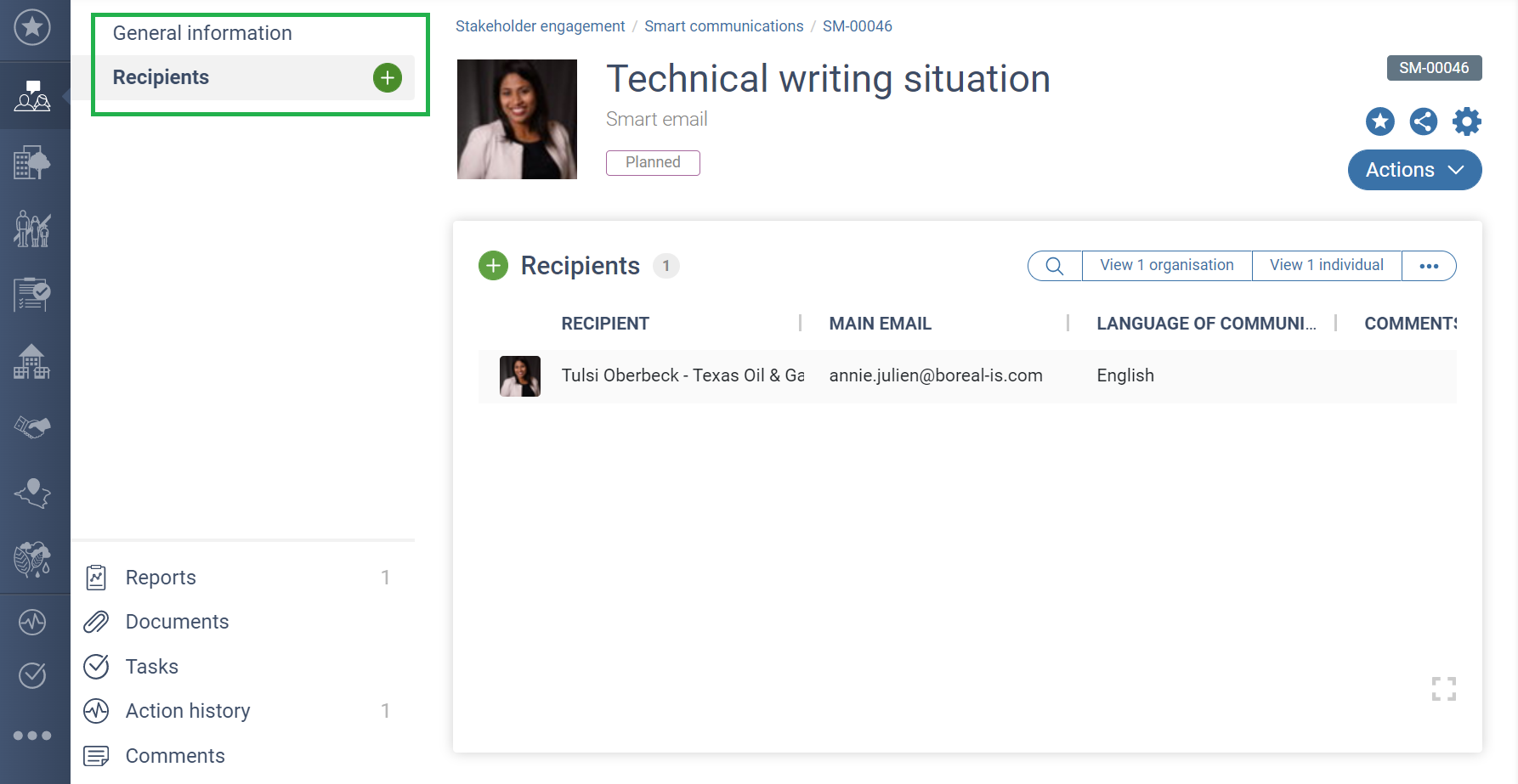Open the Environment monitoring leaf icon
The width and height of the screenshot is (1518, 784).
(x=31, y=560)
